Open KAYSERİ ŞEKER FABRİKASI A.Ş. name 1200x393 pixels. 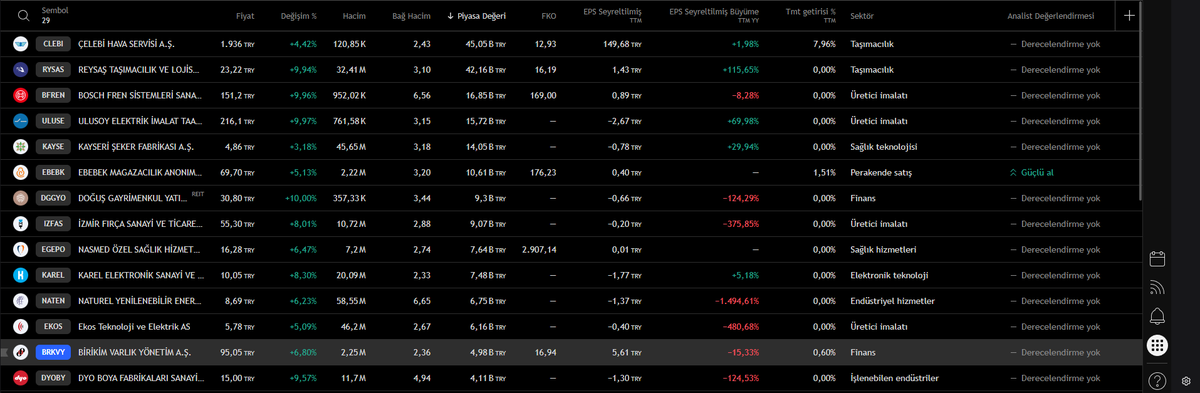(x=136, y=147)
